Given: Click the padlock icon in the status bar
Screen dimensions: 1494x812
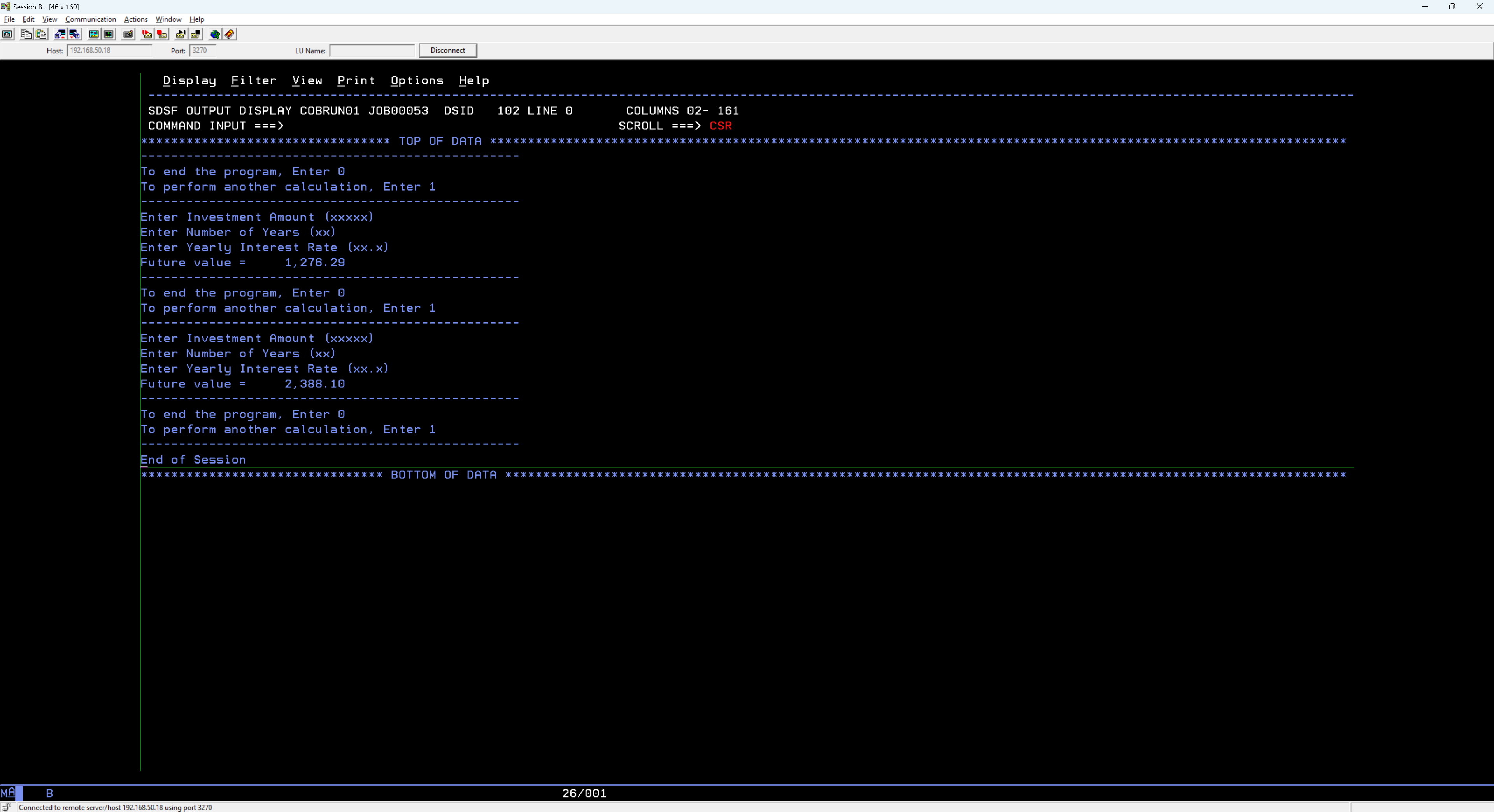Looking at the screenshot, I should coord(6,807).
